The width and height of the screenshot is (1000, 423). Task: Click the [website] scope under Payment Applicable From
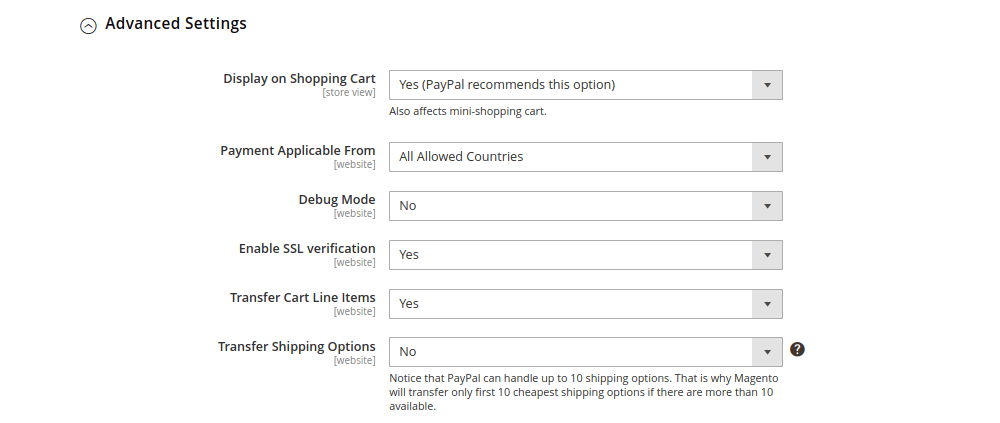[355, 165]
